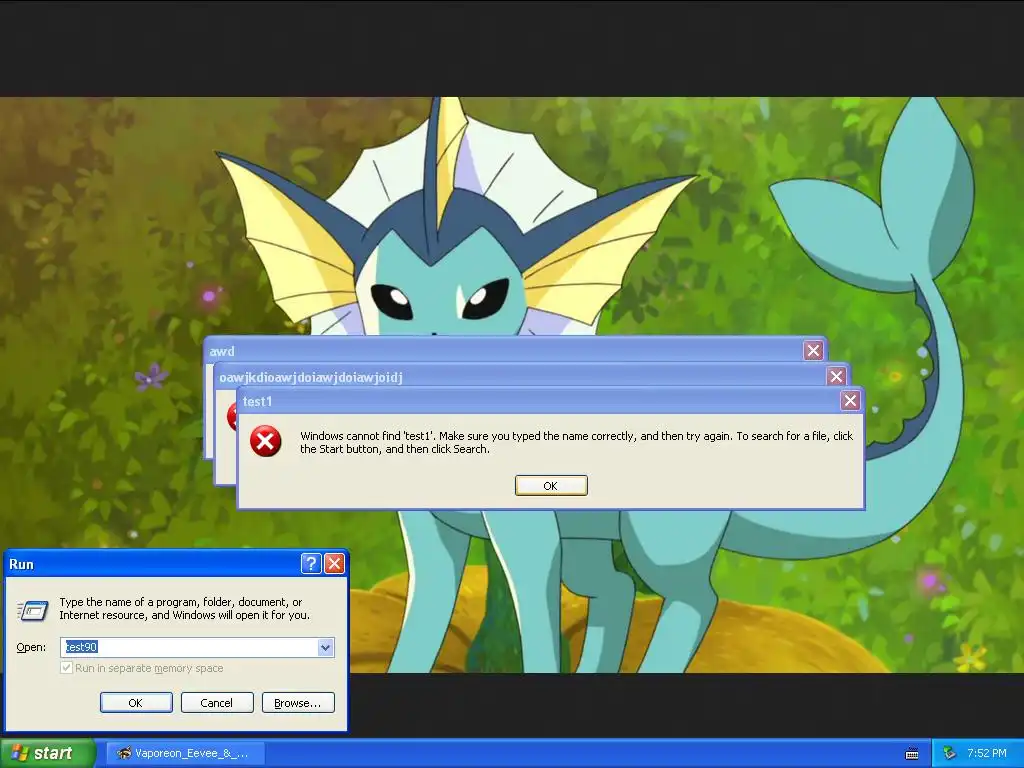Image resolution: width=1024 pixels, height=768 pixels.
Task: Close the oawjkdioawjdoiawjdoiawjoidj error window
Action: [x=836, y=376]
